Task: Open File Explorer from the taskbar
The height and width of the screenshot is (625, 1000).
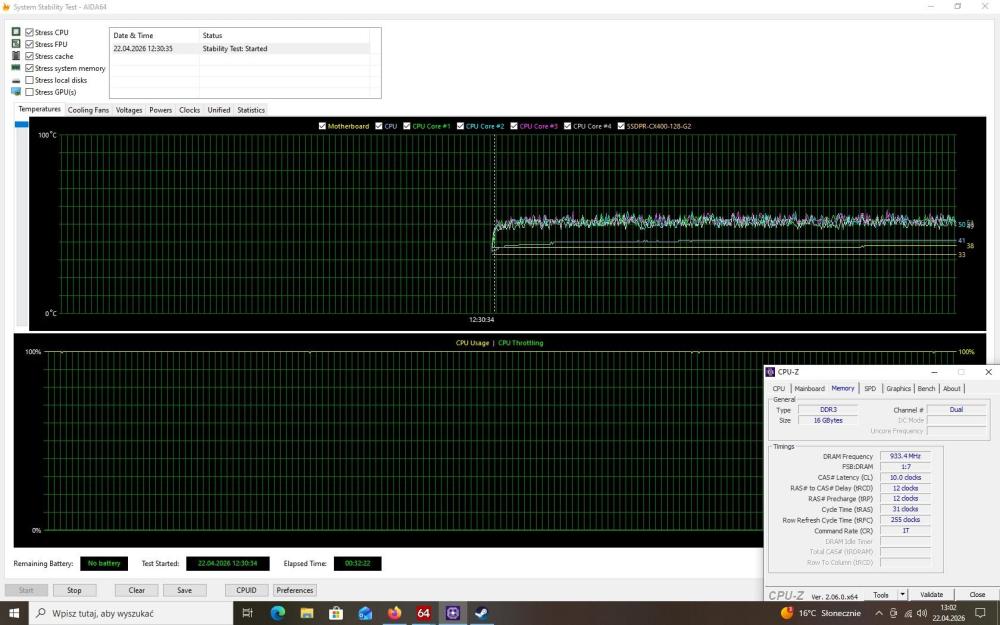Action: click(307, 614)
